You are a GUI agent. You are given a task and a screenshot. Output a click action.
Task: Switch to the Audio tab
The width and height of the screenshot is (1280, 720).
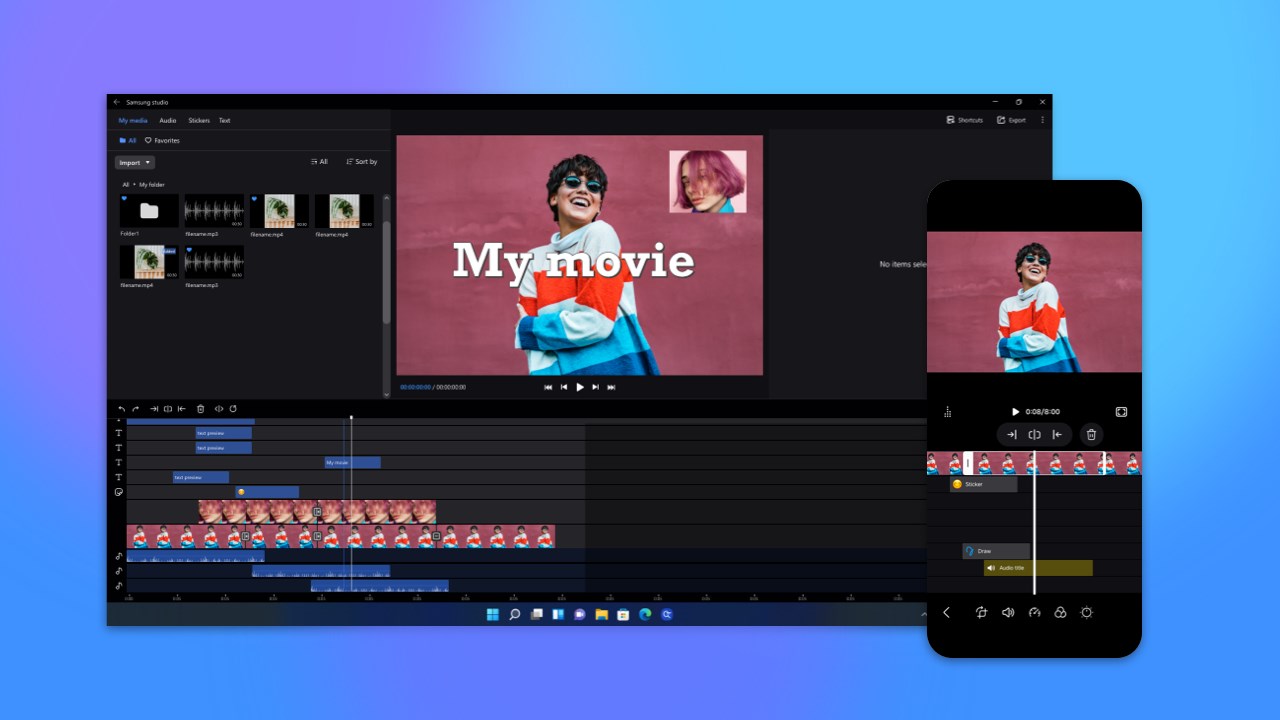167,120
